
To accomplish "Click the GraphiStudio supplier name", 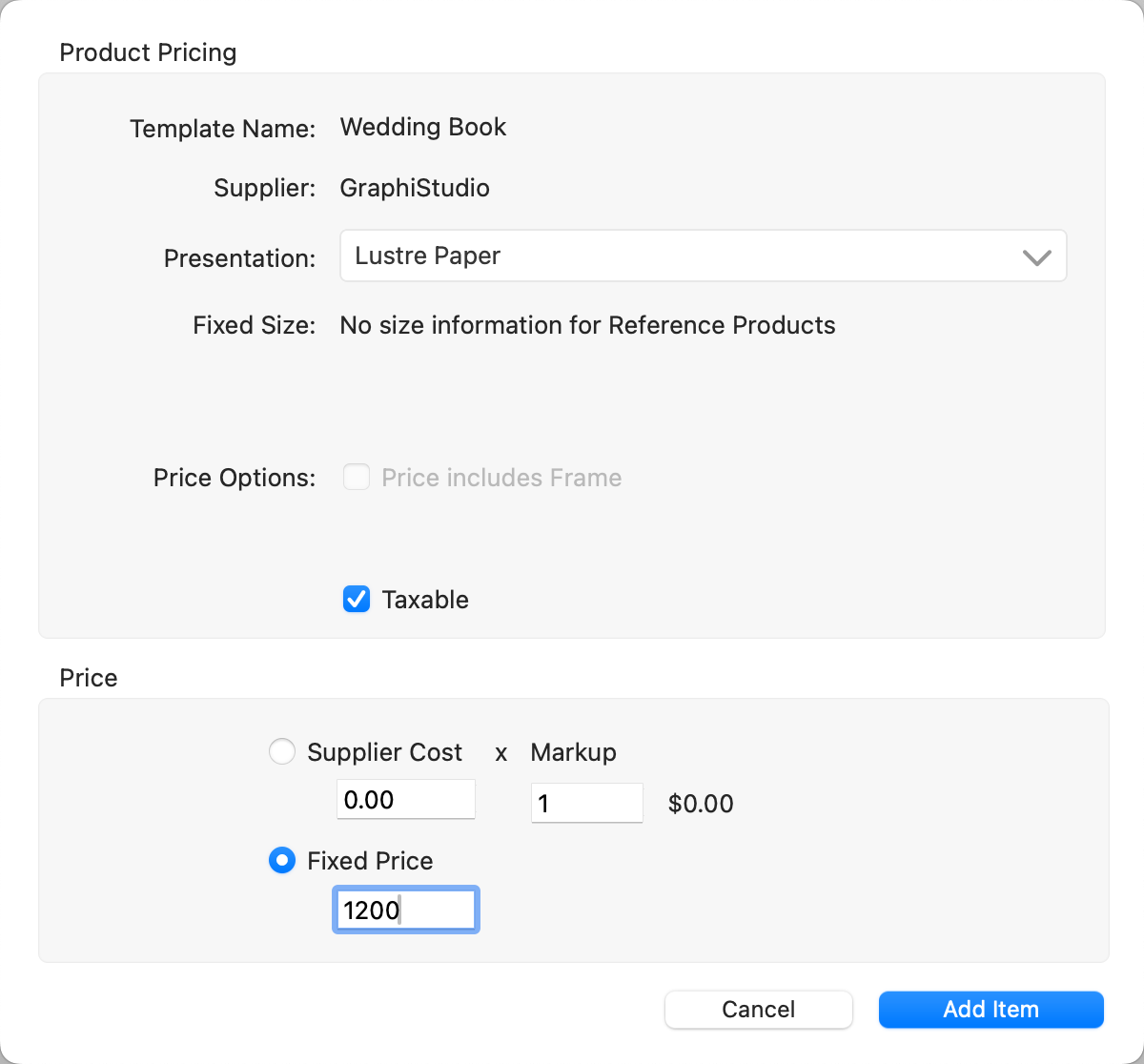I will click(415, 188).
